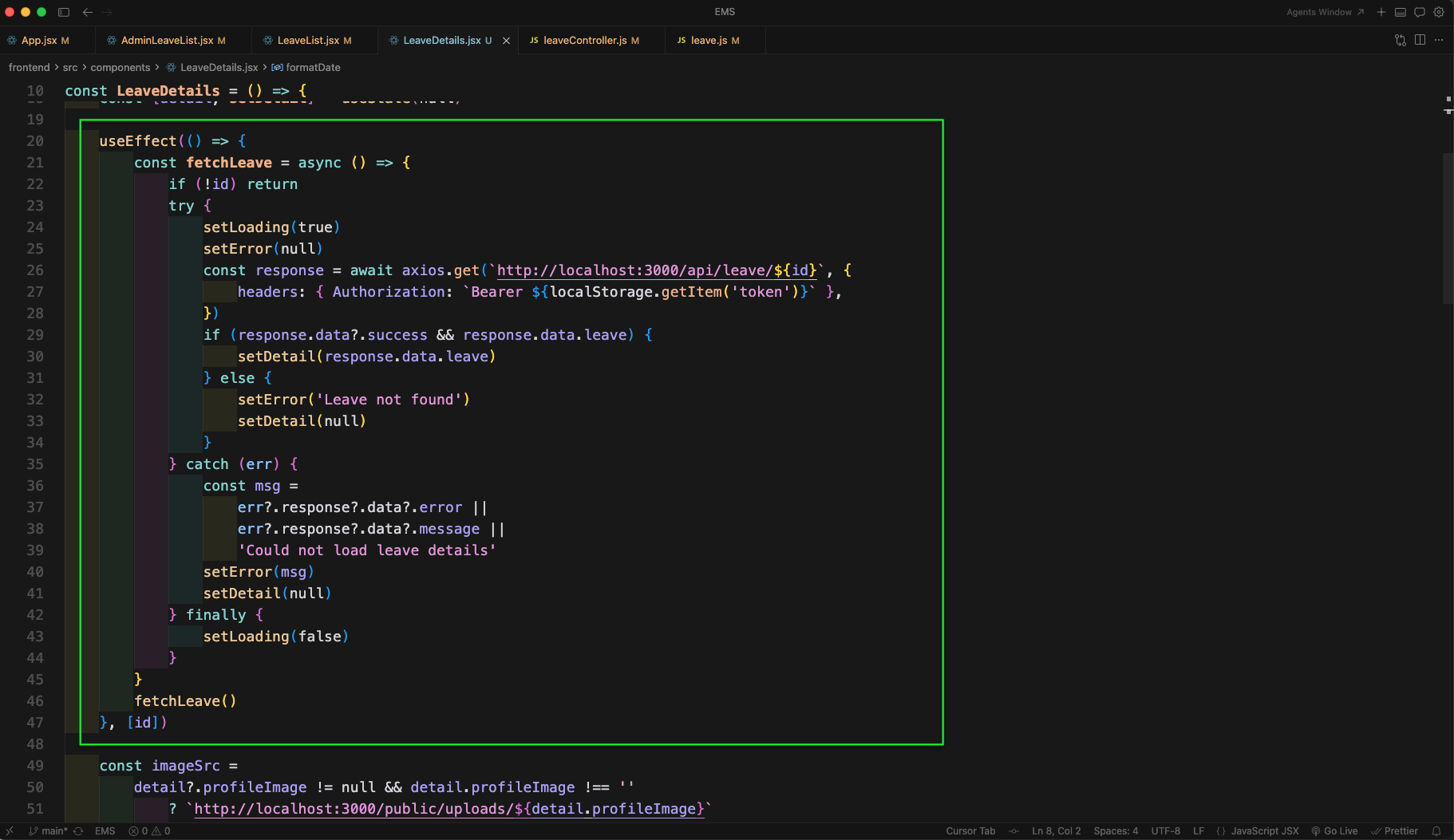1454x840 pixels.
Task: Open the Agents Window
Action: (1325, 12)
